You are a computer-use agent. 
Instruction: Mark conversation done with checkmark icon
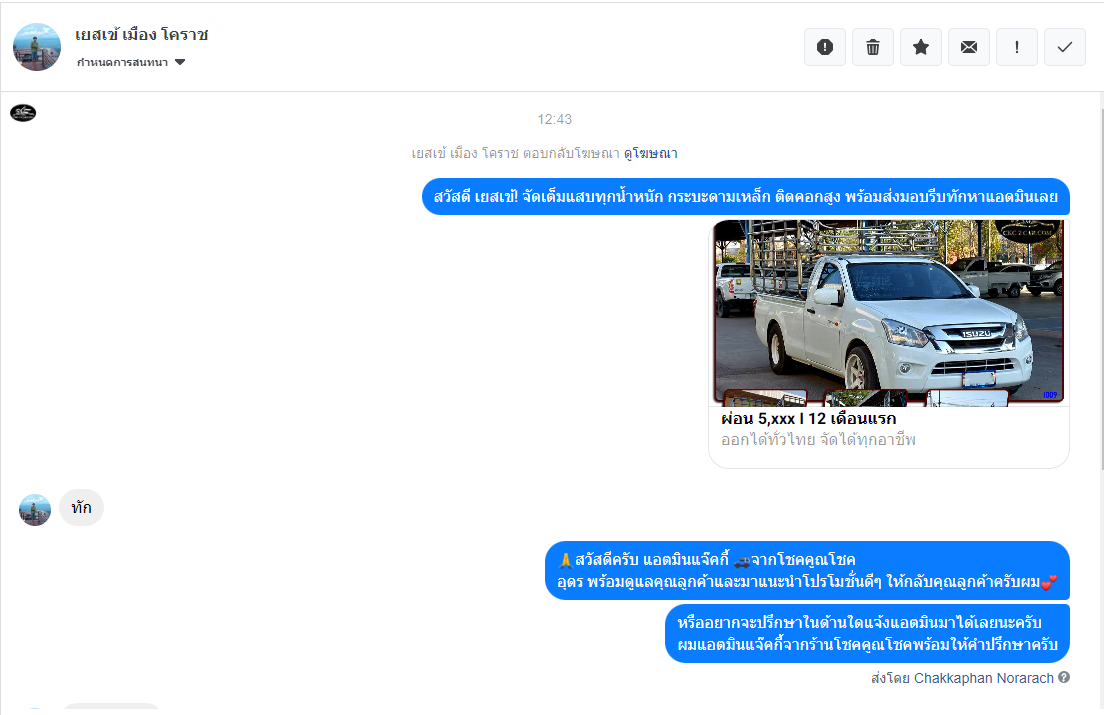click(x=1065, y=47)
